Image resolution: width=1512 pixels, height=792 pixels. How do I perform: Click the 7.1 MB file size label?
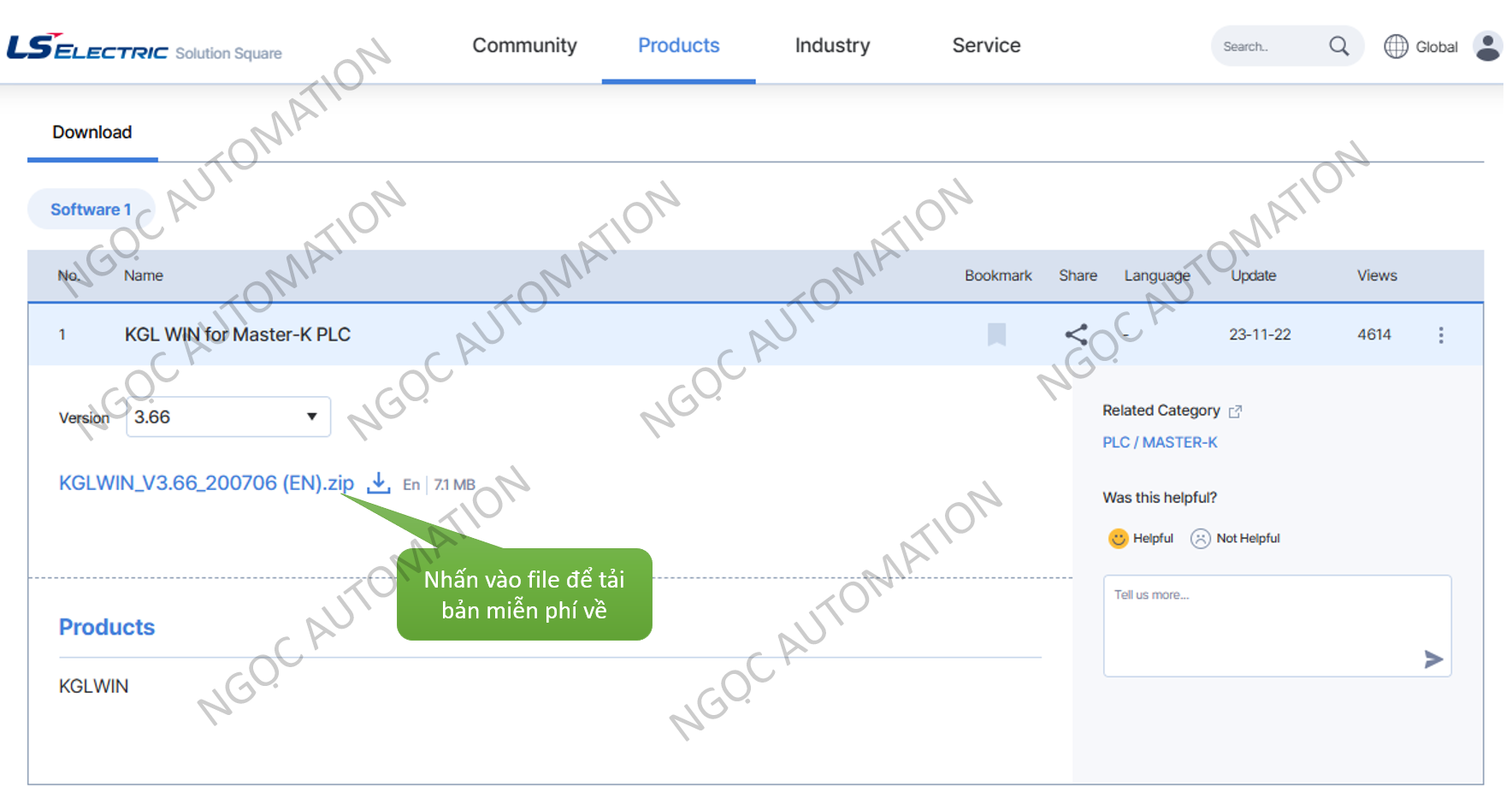pyautogui.click(x=454, y=485)
